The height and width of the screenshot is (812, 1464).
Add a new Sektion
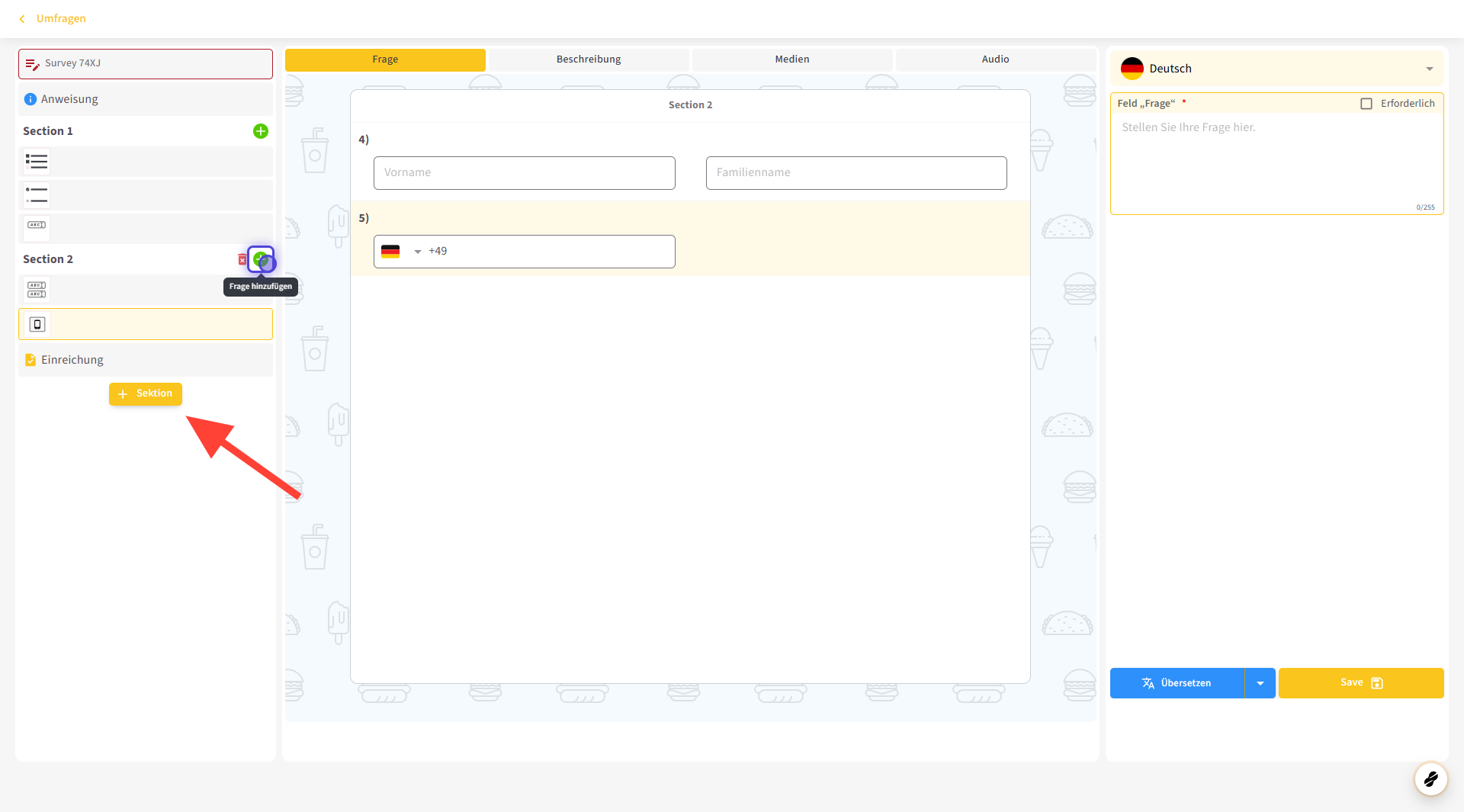click(146, 394)
